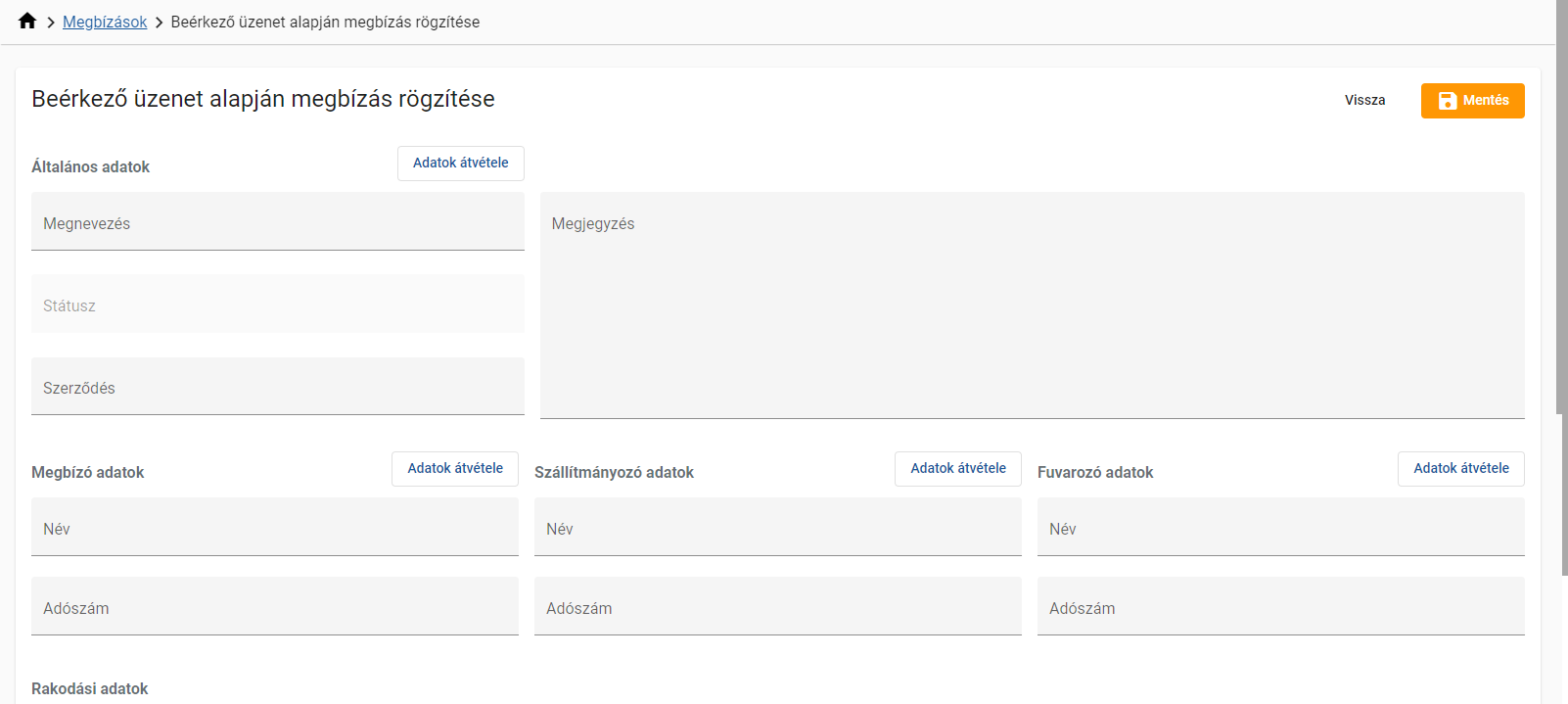Click the floppy disk icon on Mentés

1447,101
